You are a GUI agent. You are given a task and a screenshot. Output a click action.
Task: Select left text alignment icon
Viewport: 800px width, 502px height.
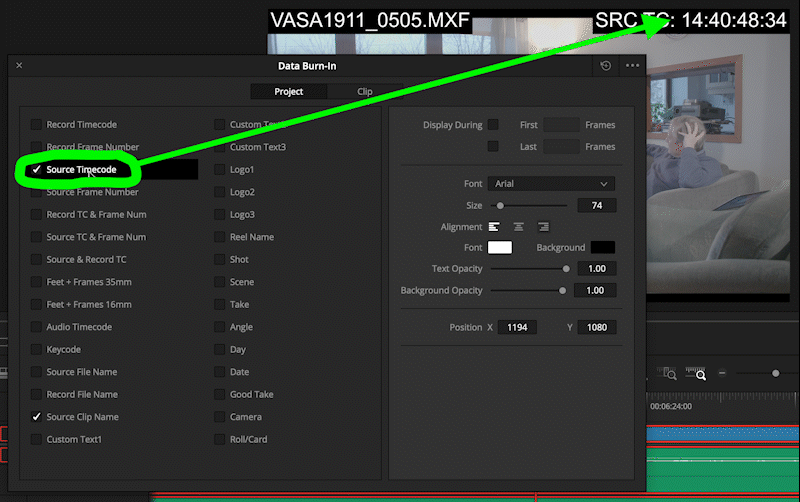click(493, 227)
